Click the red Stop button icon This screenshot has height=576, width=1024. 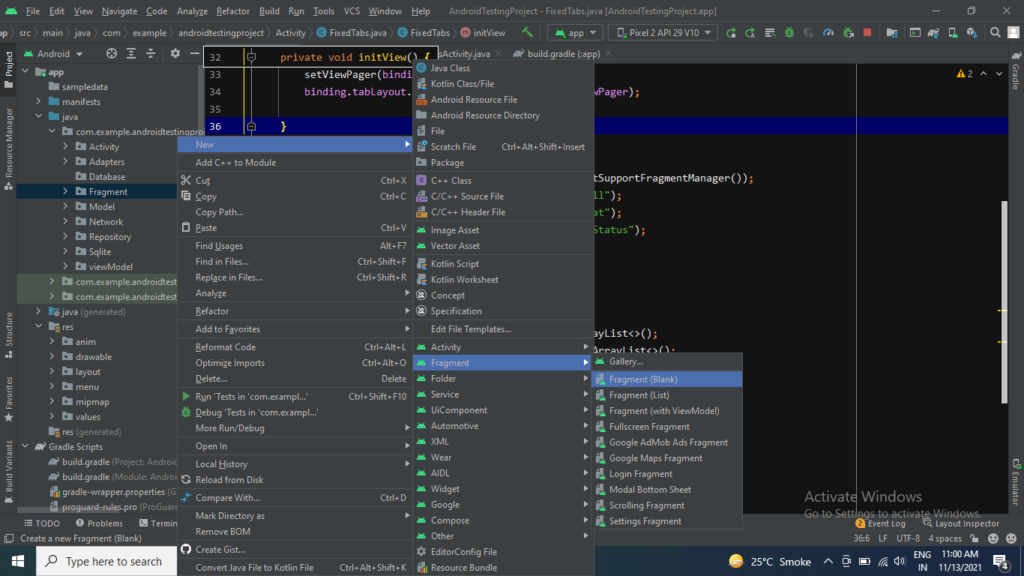coord(867,33)
